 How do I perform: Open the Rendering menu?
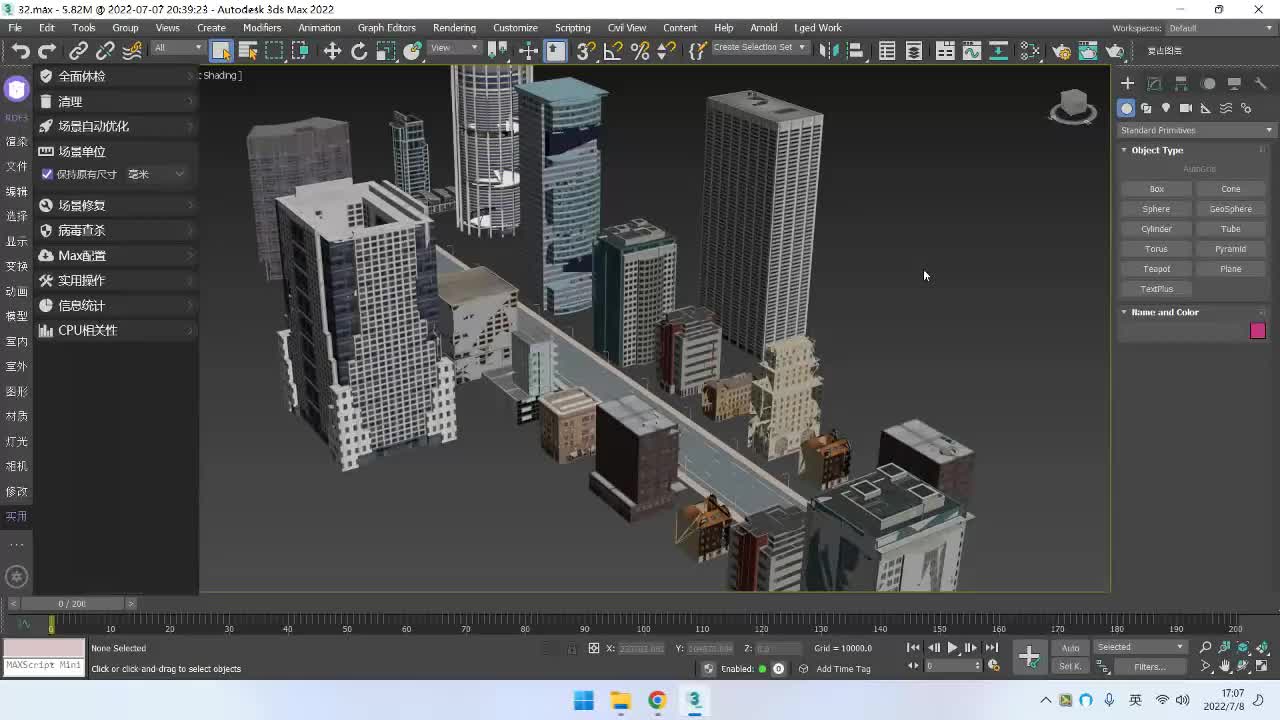tap(454, 27)
